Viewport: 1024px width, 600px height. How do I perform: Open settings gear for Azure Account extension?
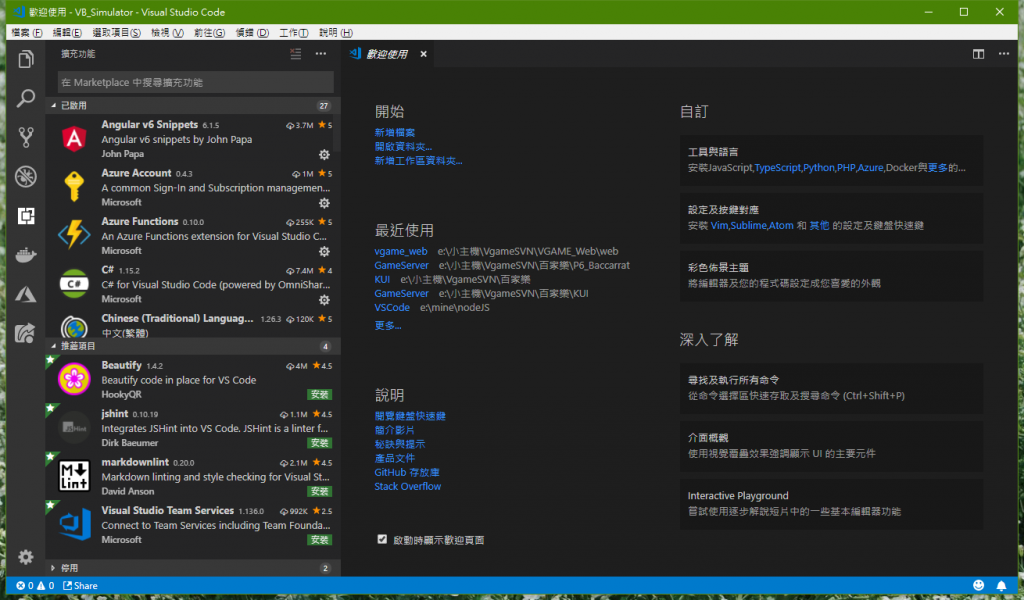324,203
